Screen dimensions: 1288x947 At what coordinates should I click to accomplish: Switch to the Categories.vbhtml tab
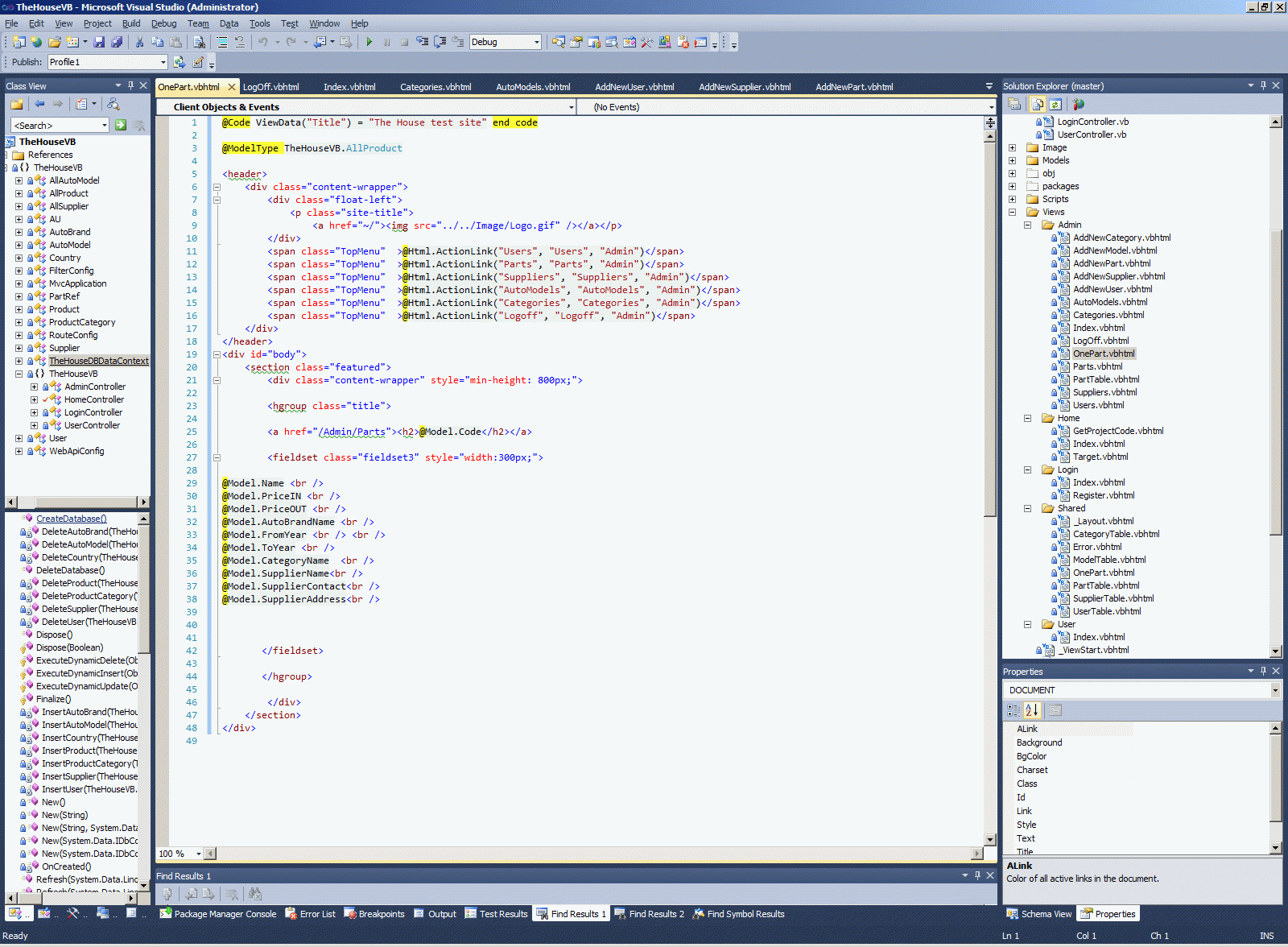436,87
